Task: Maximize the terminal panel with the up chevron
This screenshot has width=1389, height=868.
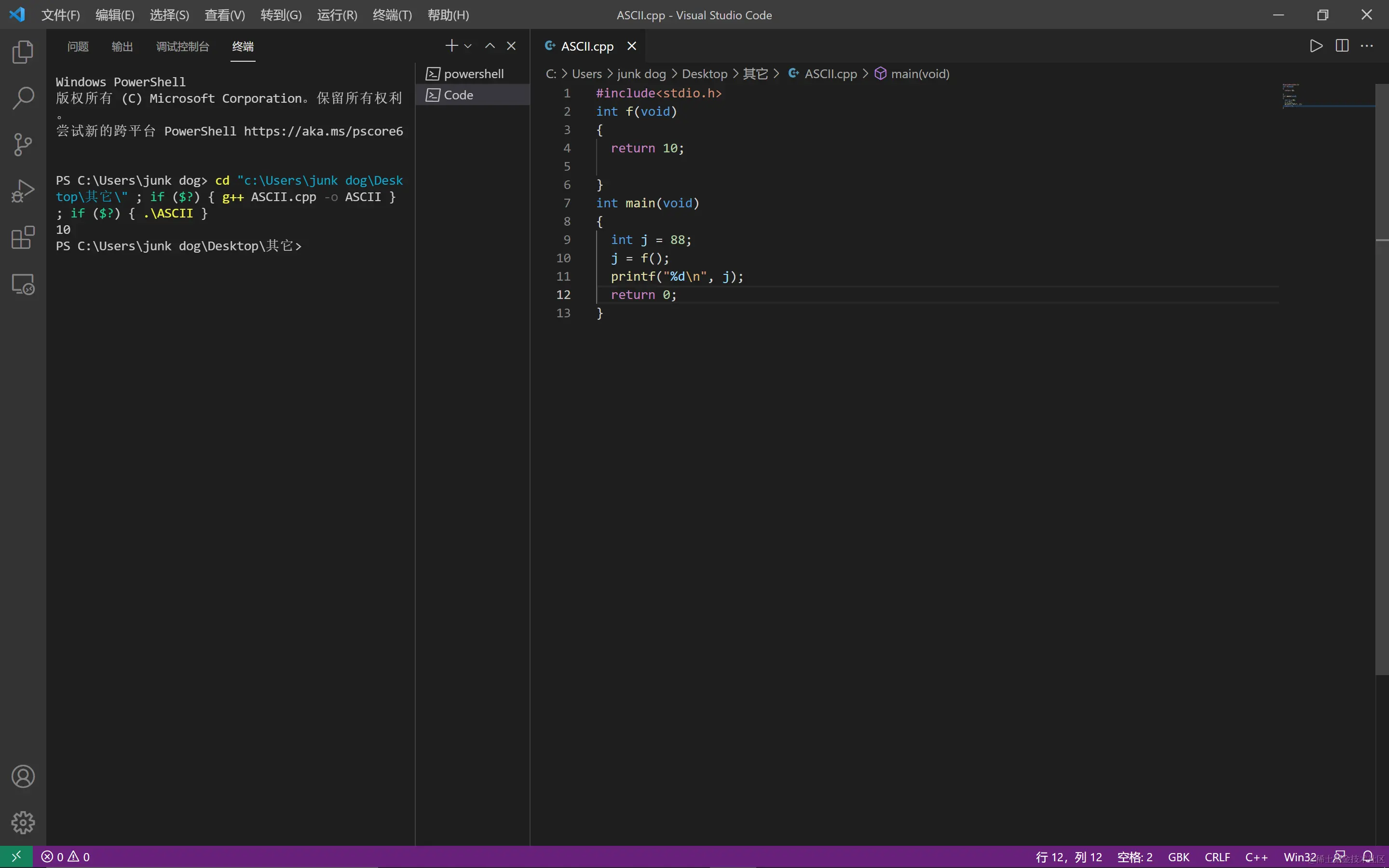Action: tap(490, 46)
